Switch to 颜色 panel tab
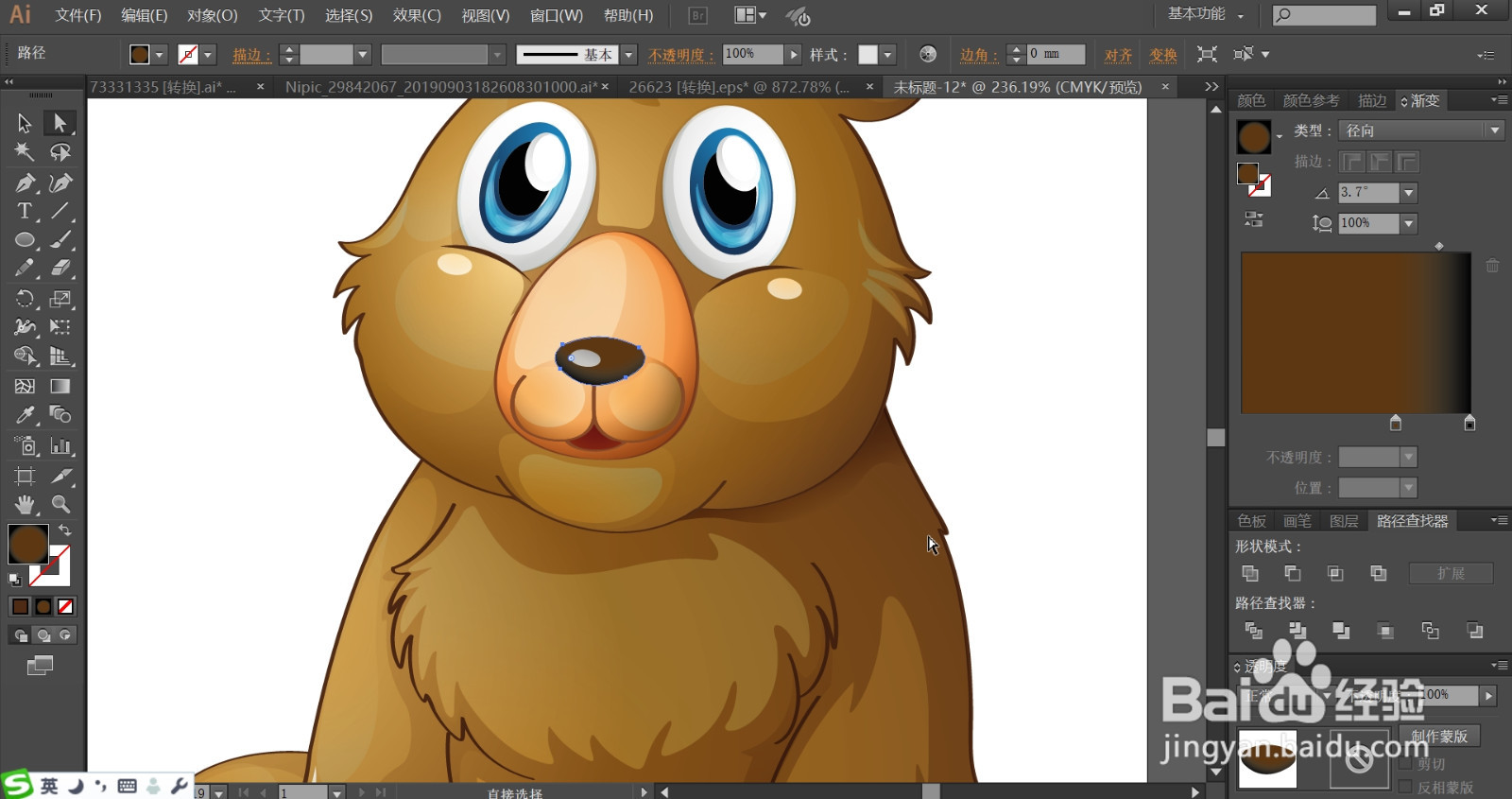 coord(1251,100)
